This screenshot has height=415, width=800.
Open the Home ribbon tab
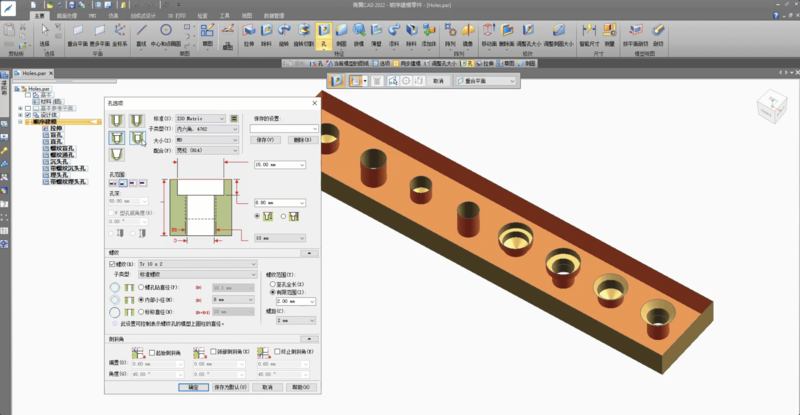(x=38, y=17)
